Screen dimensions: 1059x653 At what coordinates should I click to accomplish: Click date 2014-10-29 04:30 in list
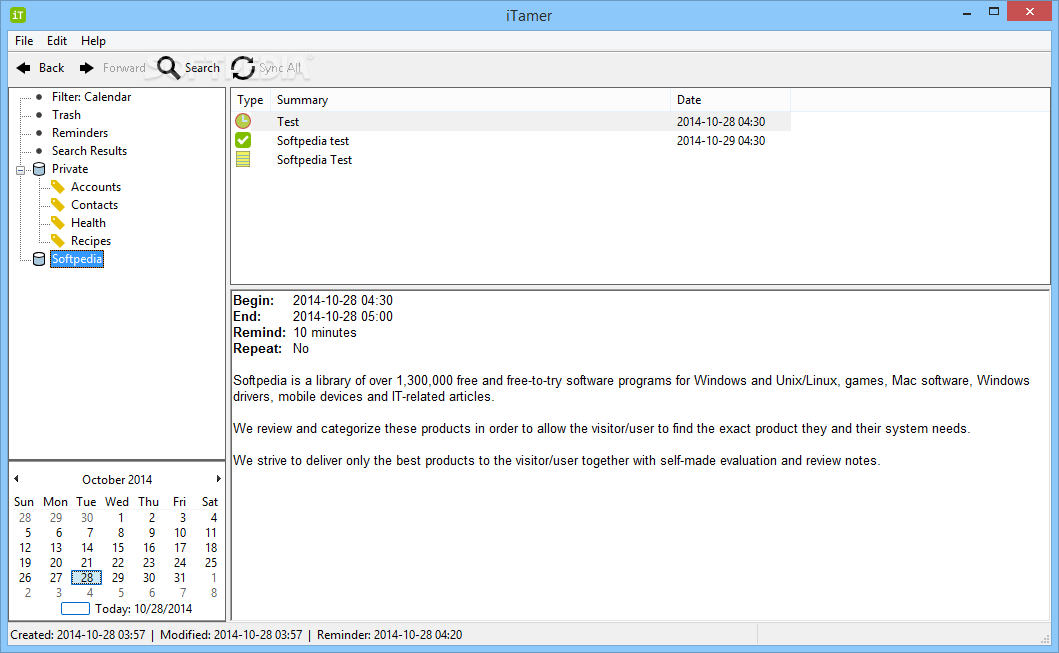click(x=721, y=140)
